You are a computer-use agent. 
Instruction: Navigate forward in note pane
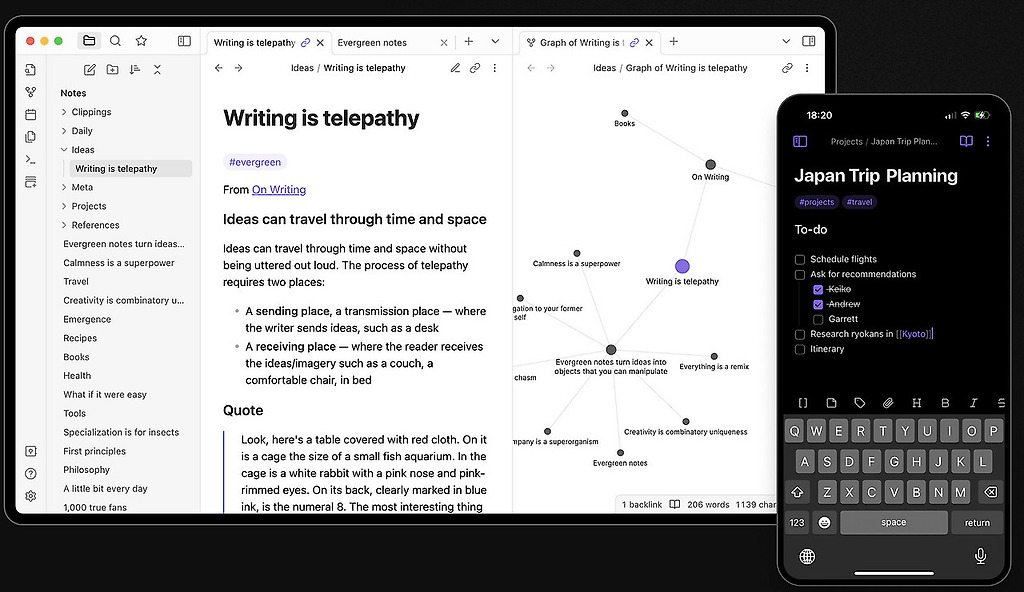[x=238, y=68]
